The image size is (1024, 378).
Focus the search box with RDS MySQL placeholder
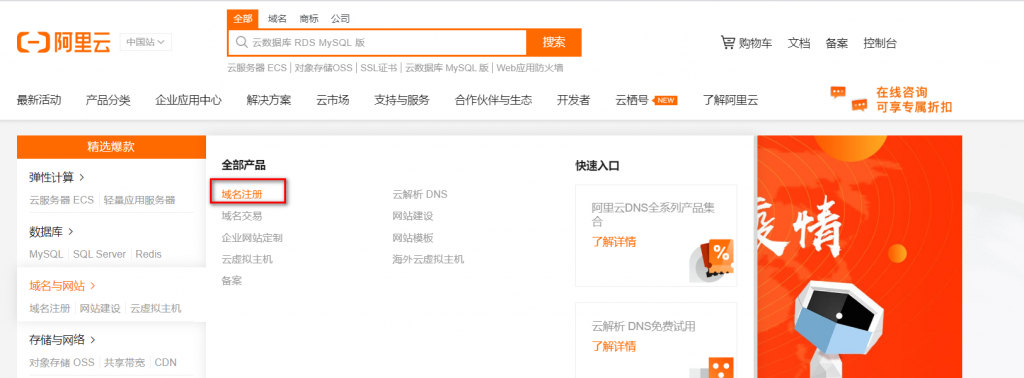tap(377, 42)
